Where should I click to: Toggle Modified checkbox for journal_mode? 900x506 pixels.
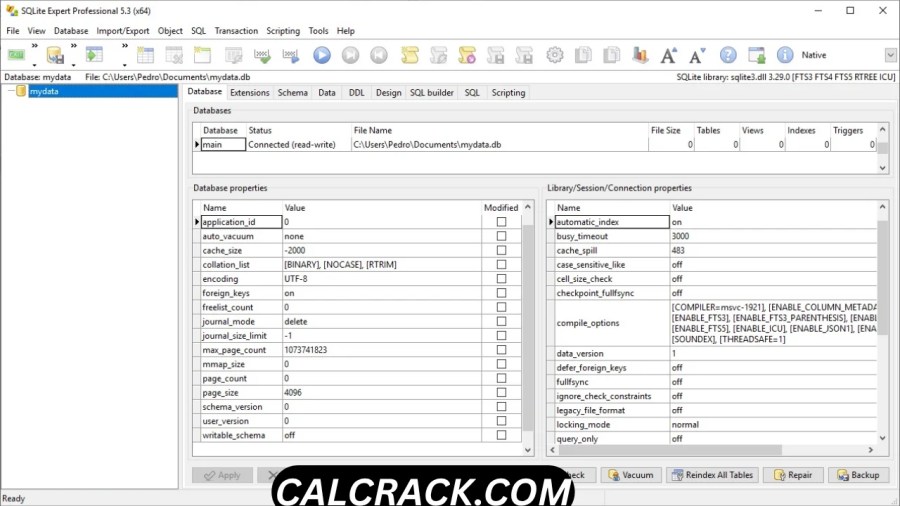(501, 321)
